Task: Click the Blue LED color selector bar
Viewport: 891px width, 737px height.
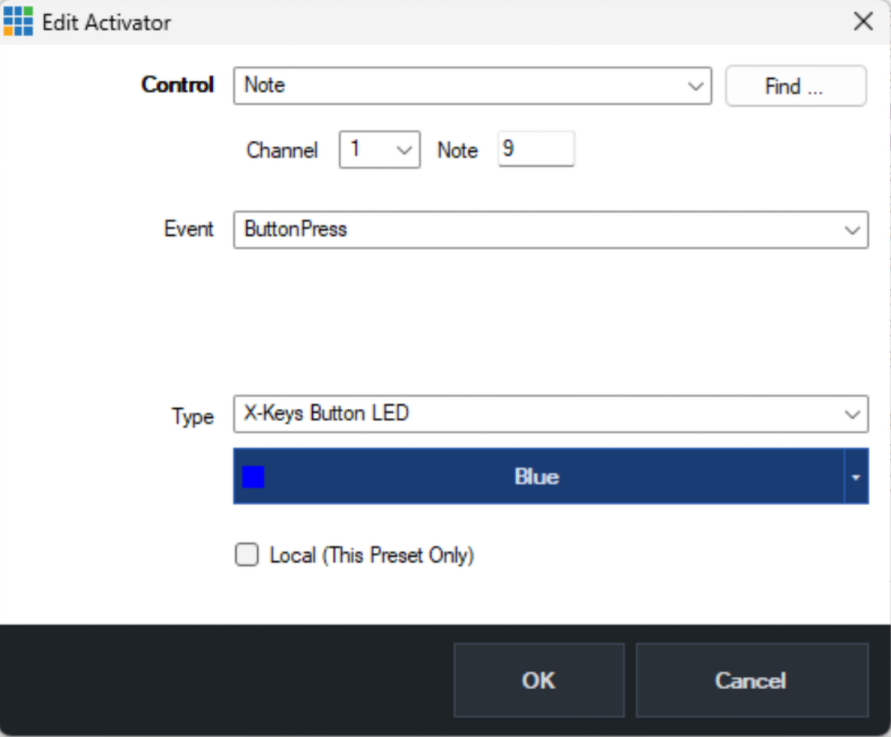Action: (x=551, y=476)
